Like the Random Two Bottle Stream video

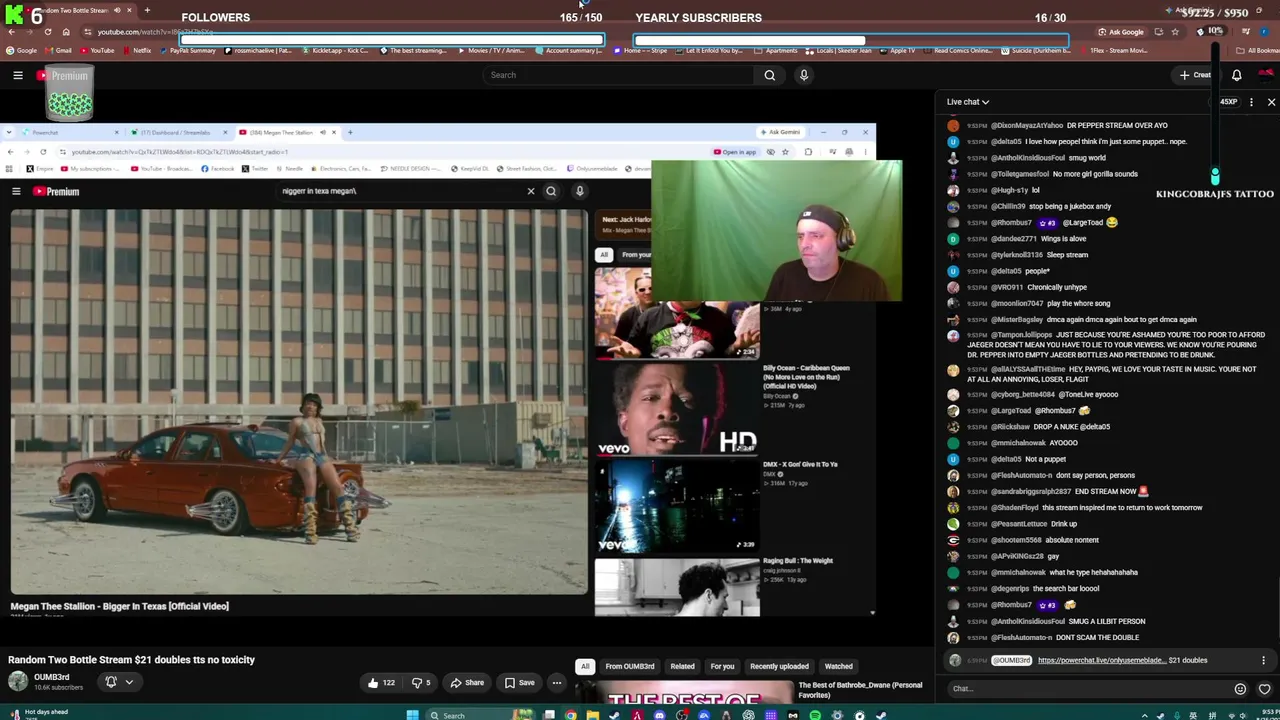(381, 683)
